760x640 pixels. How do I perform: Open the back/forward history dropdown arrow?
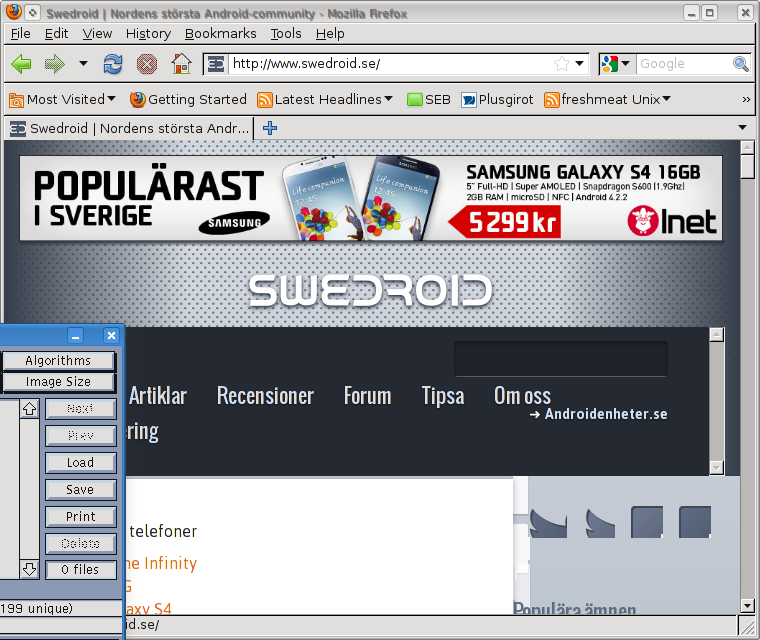(83, 64)
